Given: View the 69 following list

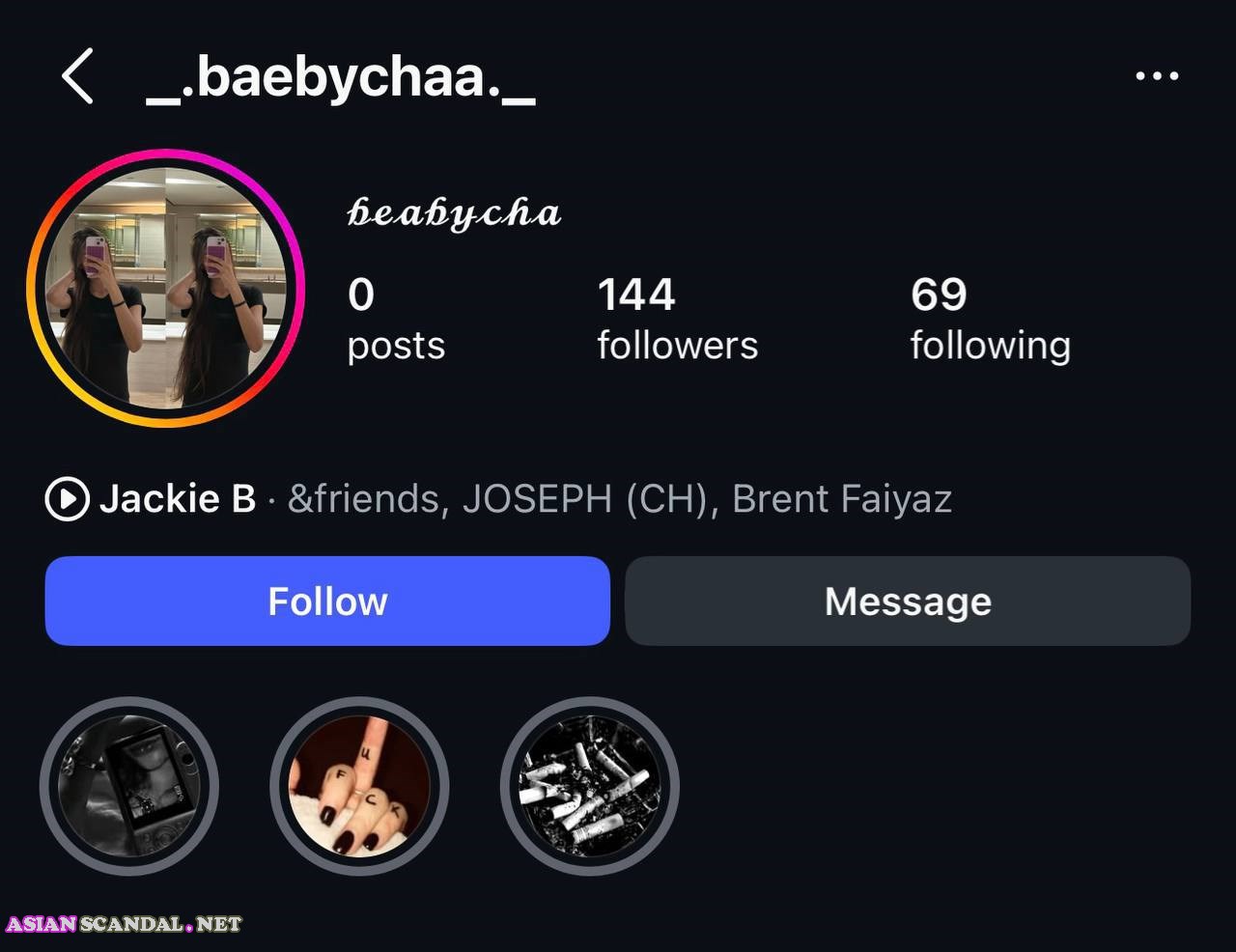Looking at the screenshot, I should click(x=990, y=319).
